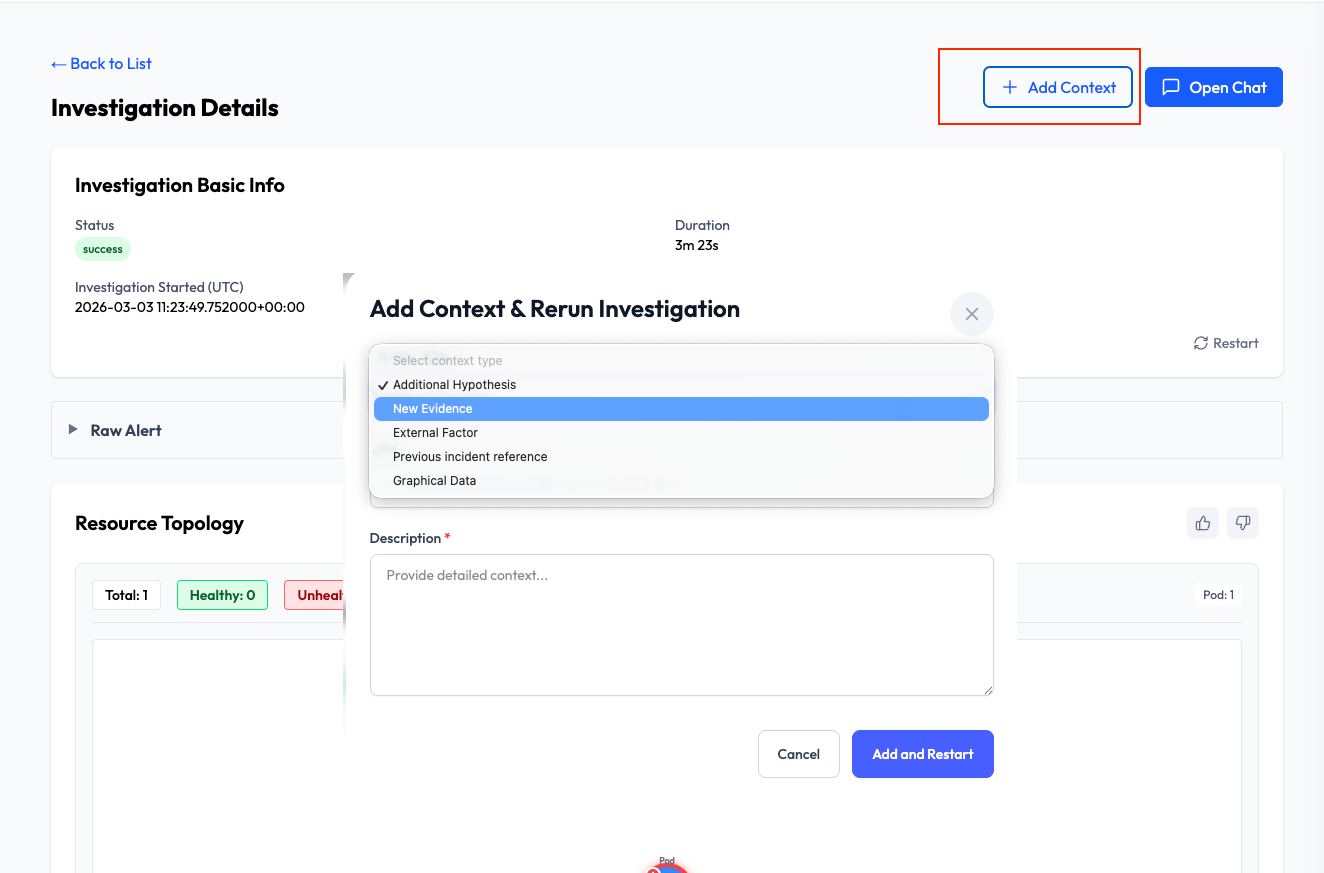Click the thumbs down feedback icon

pyautogui.click(x=1243, y=523)
